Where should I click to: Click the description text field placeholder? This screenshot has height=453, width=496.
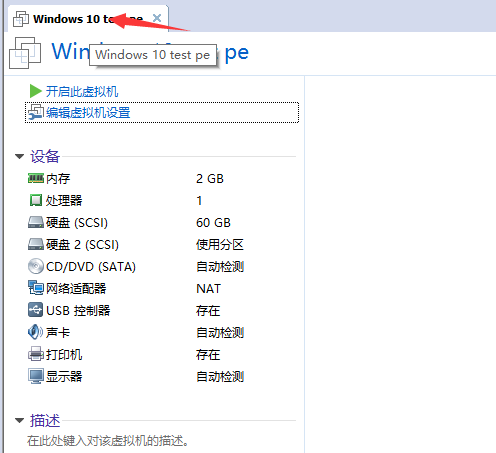click(x=108, y=441)
